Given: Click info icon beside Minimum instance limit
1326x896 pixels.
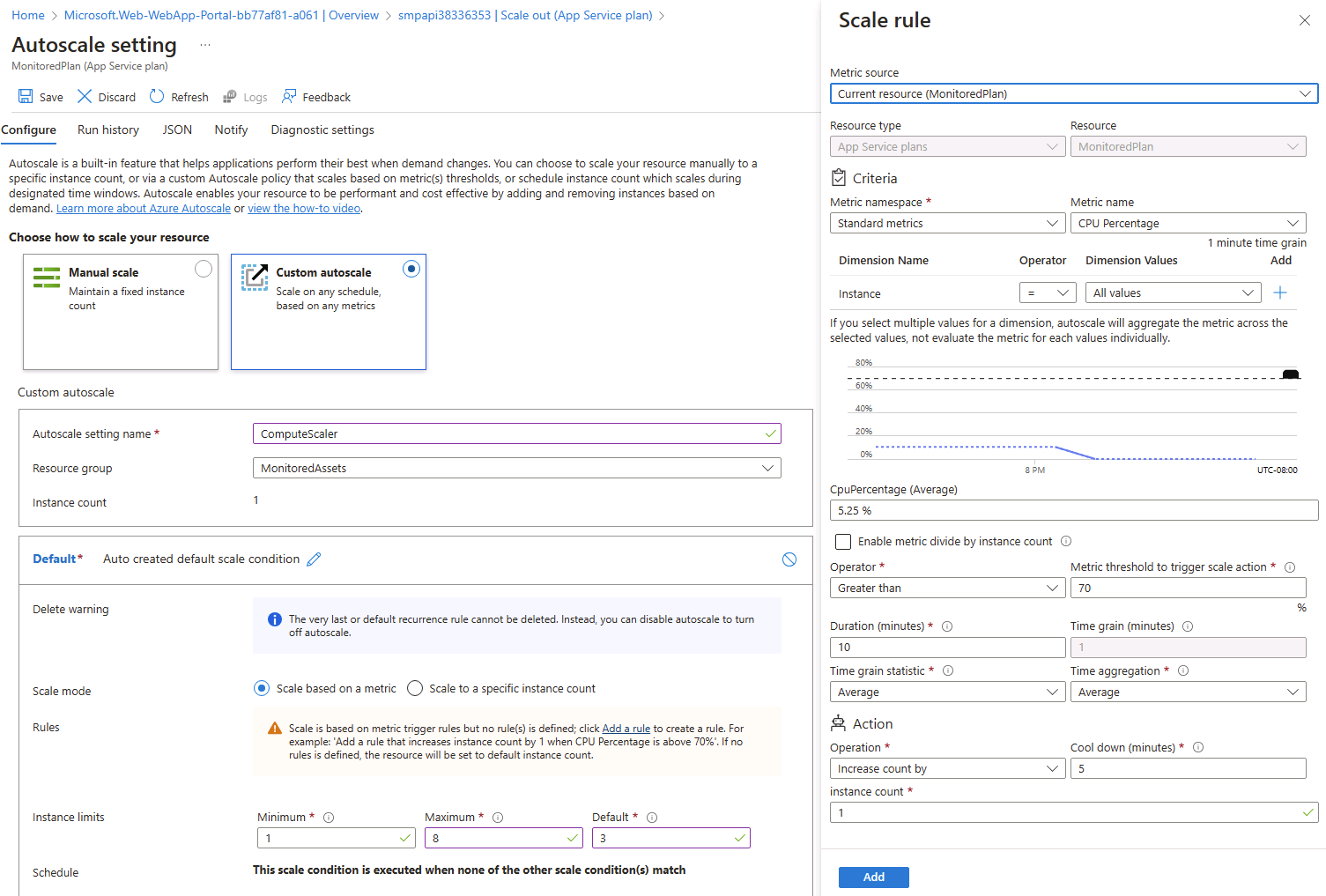Looking at the screenshot, I should coord(329,818).
